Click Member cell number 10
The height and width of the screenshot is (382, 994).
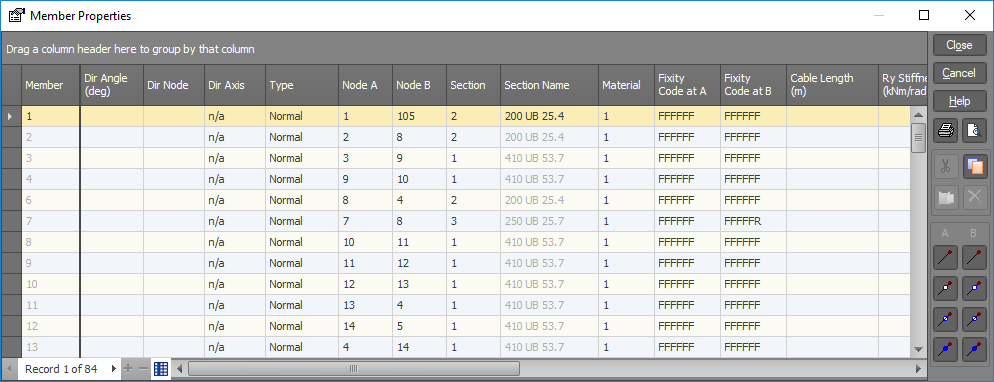pos(51,284)
